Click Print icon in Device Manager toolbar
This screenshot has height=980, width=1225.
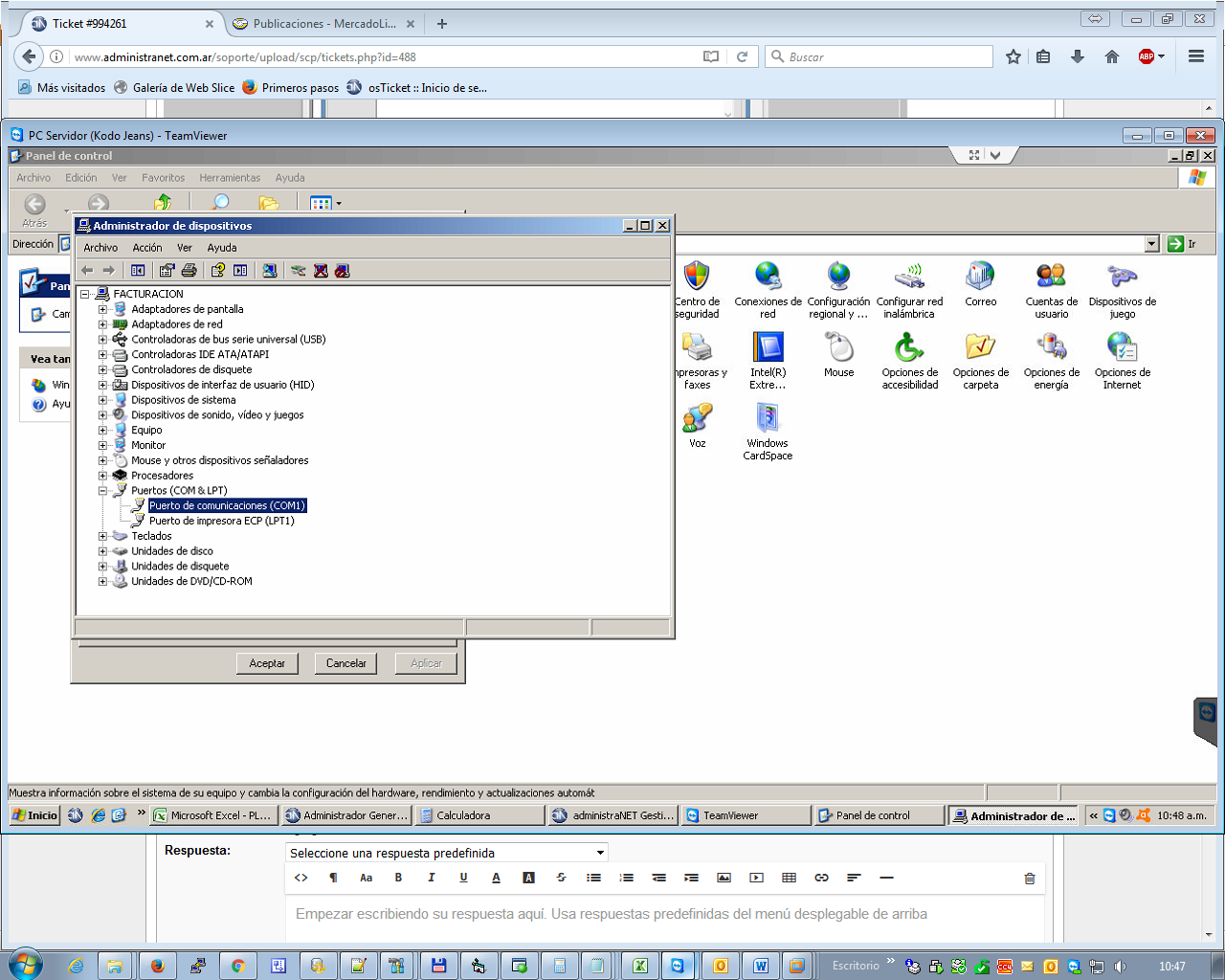(x=189, y=271)
